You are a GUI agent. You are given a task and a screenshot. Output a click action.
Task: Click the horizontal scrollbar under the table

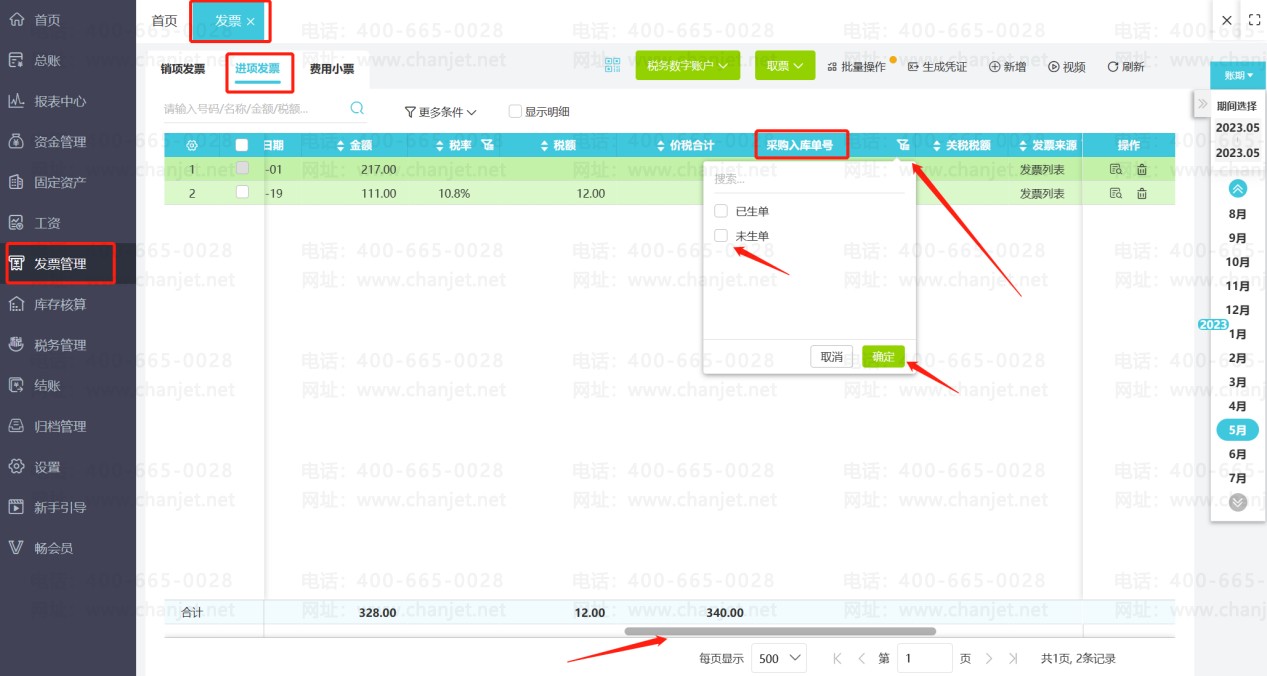(780, 631)
